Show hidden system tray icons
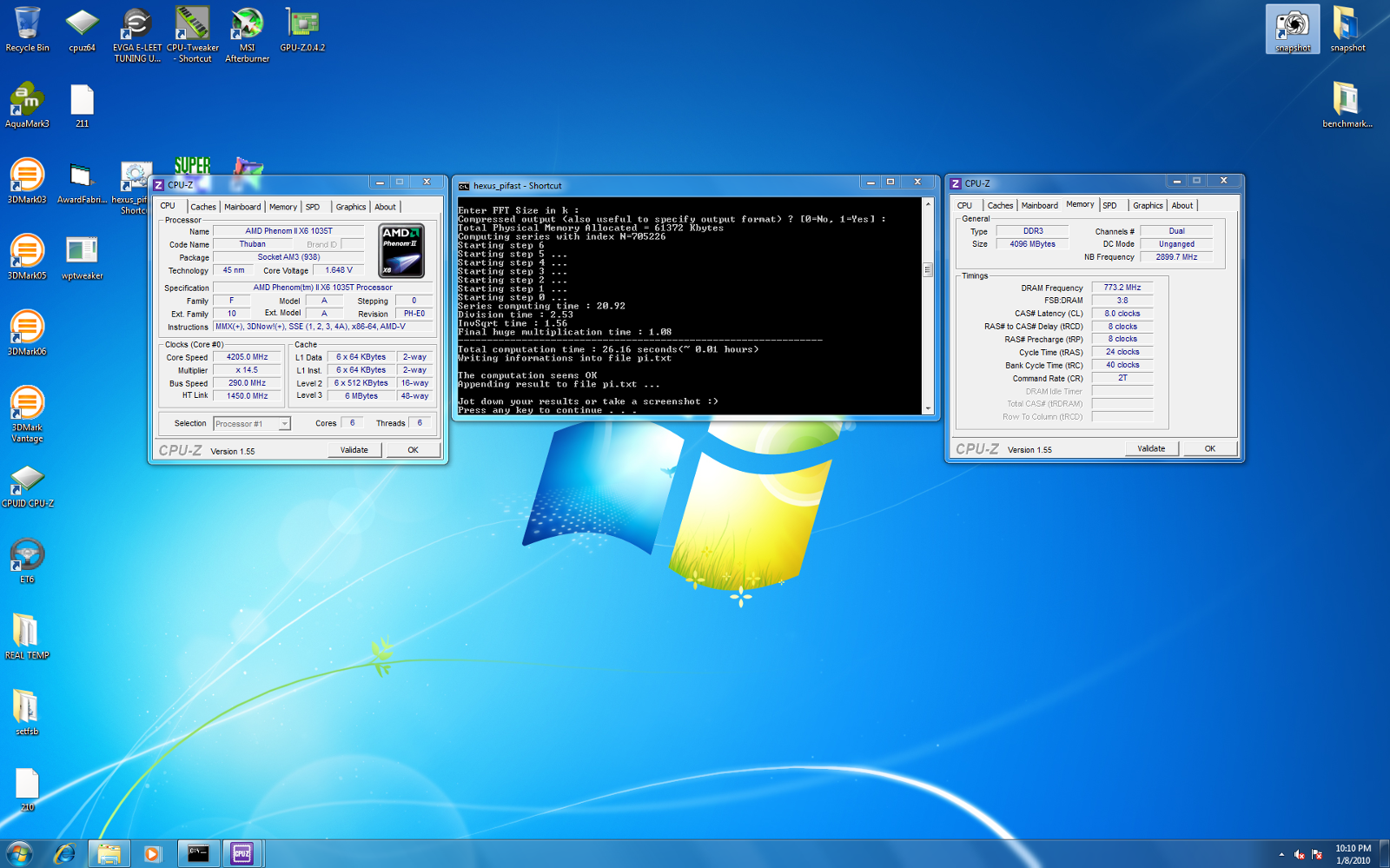This screenshot has width=1390, height=868. click(x=1281, y=854)
